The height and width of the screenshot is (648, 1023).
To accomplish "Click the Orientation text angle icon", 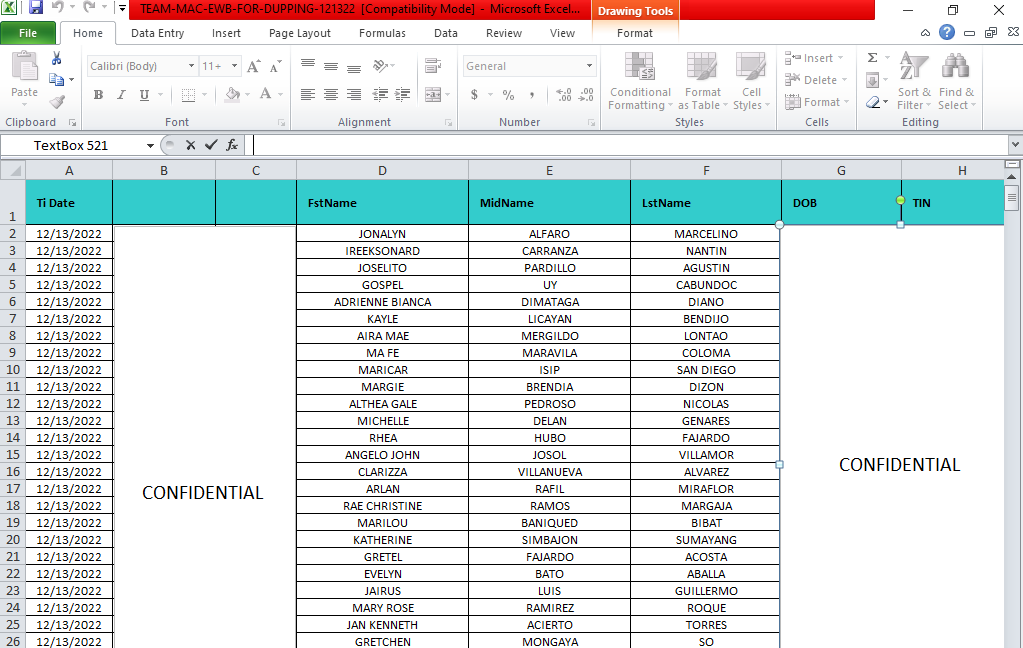I will tap(380, 66).
